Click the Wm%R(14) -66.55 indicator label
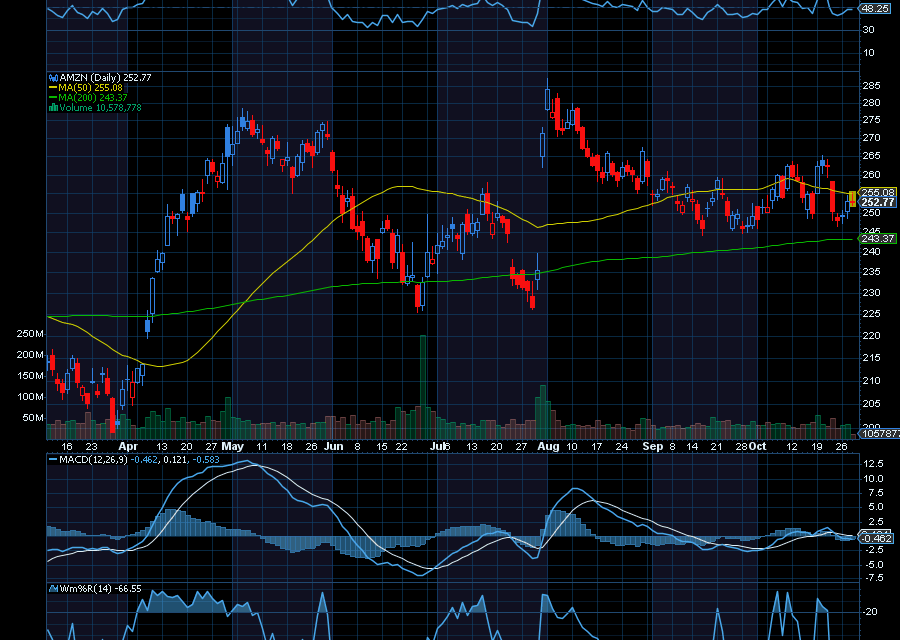The image size is (900, 640). [x=100, y=589]
